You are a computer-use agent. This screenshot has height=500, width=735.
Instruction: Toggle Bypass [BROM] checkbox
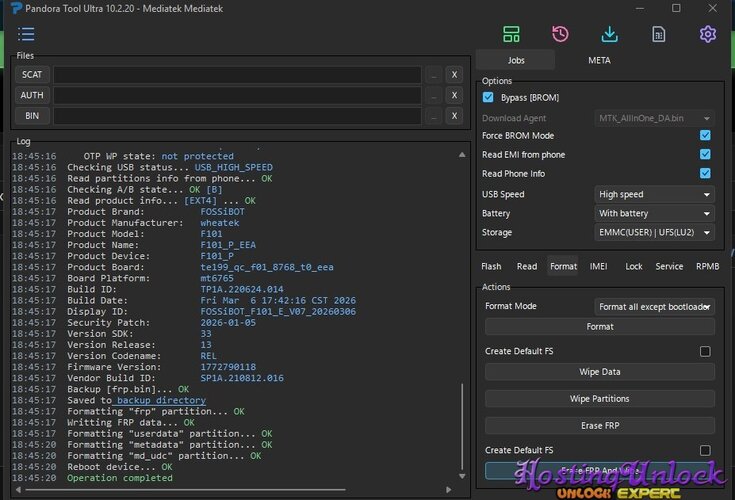click(x=488, y=97)
